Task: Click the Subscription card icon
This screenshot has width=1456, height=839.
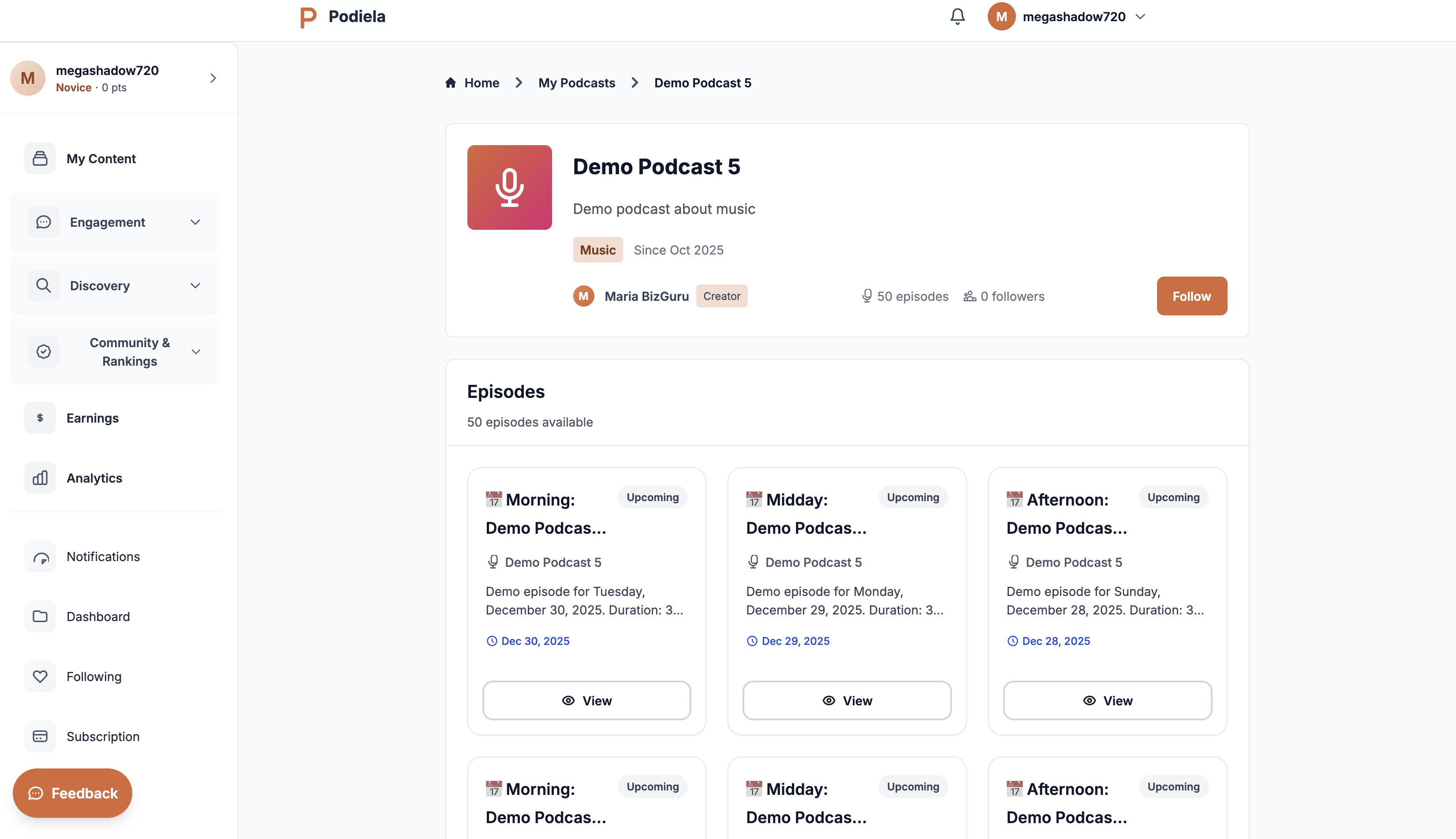Action: pos(40,736)
